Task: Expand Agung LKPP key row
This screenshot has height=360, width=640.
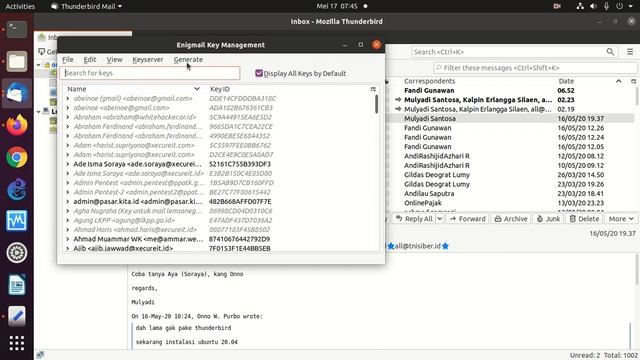Action: click(68, 220)
